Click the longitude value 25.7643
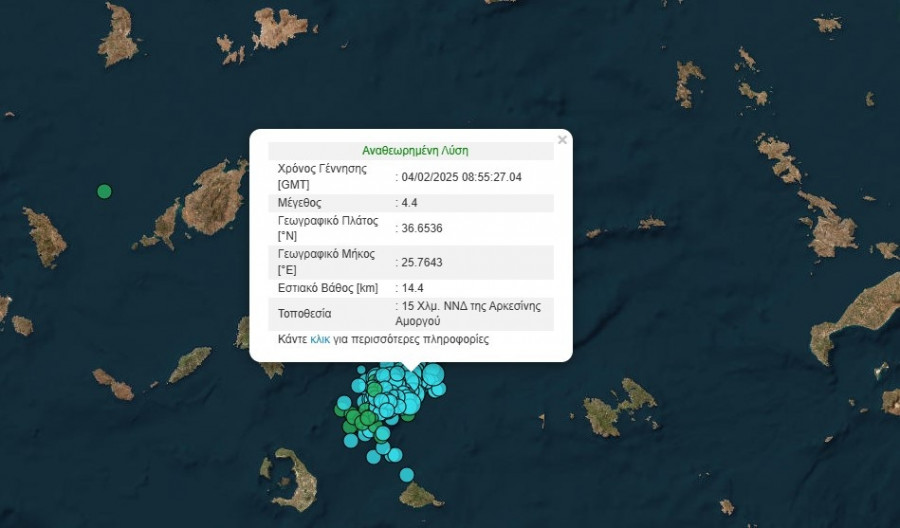900x528 pixels. coord(421,262)
